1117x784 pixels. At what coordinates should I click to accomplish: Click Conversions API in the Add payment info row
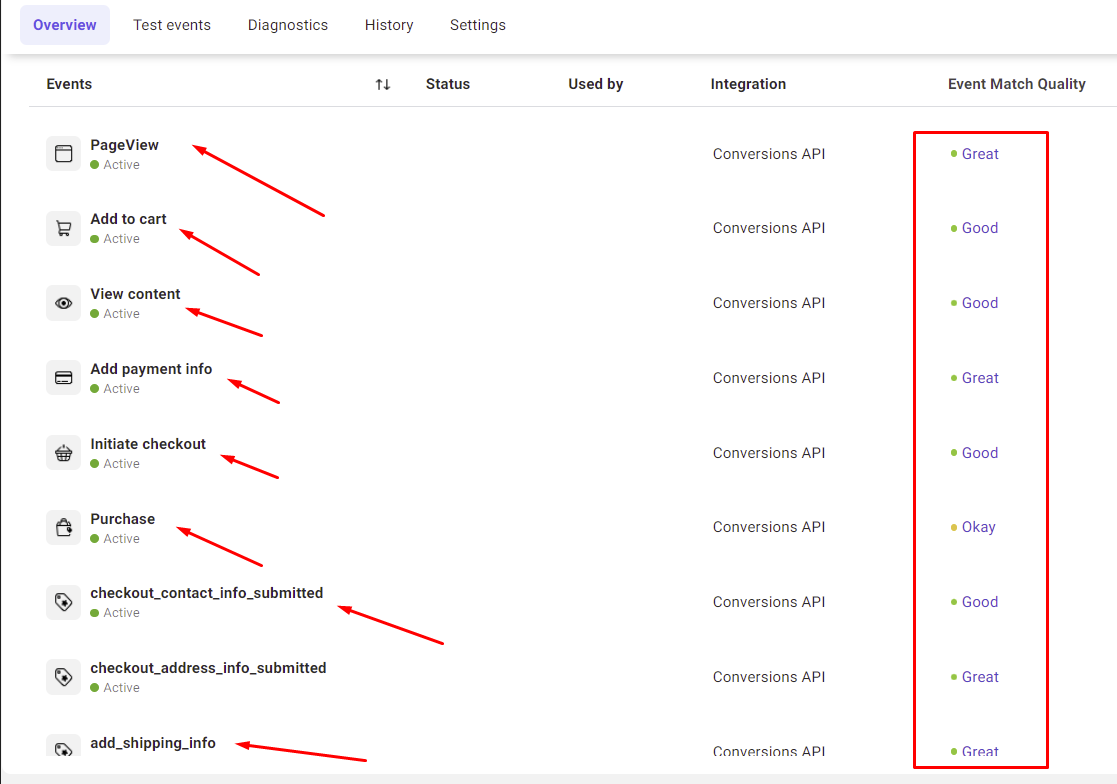(769, 377)
